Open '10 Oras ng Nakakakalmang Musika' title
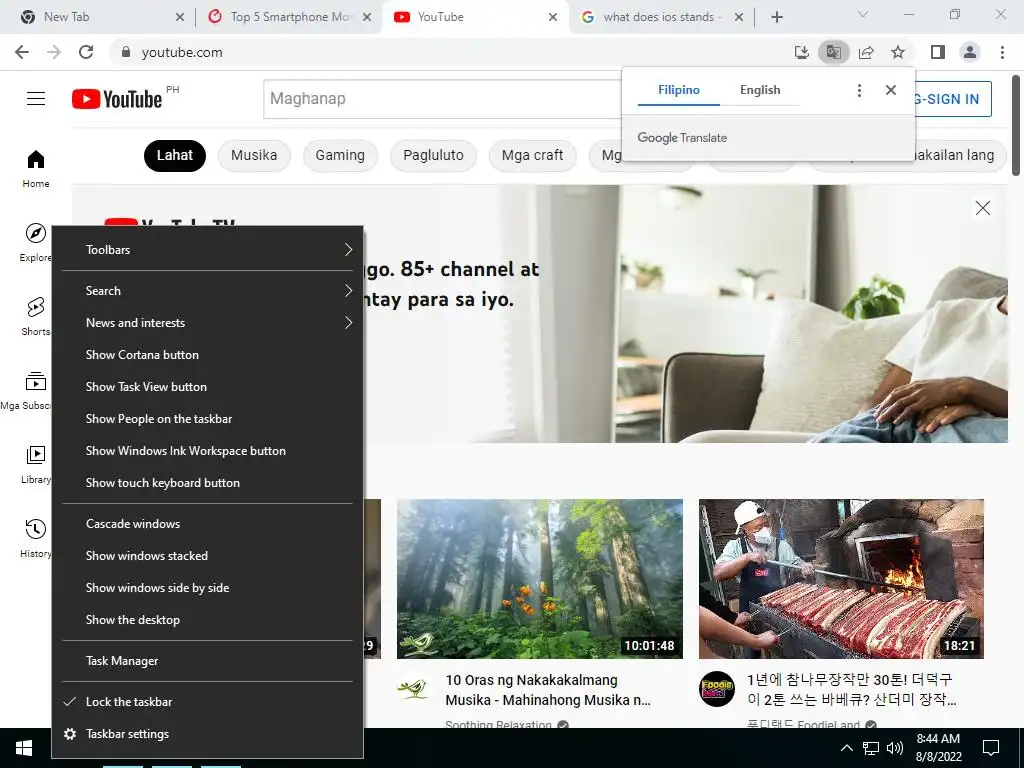This screenshot has height=768, width=1024. pyautogui.click(x=548, y=690)
